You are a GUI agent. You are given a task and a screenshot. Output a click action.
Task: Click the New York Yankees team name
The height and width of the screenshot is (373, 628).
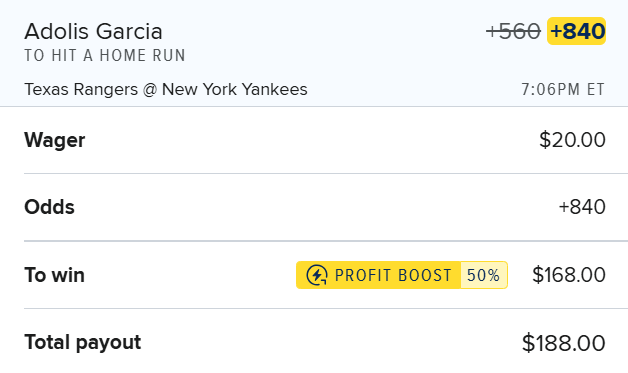(235, 89)
